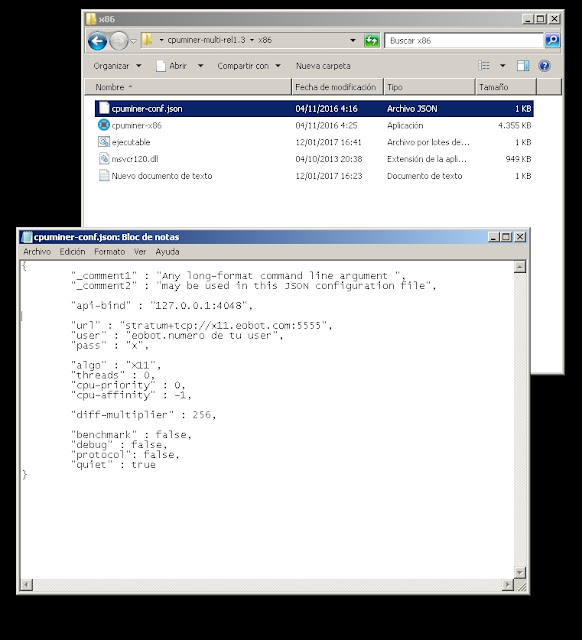Open Formato menu in Notepad
The image size is (582, 640).
109,252
